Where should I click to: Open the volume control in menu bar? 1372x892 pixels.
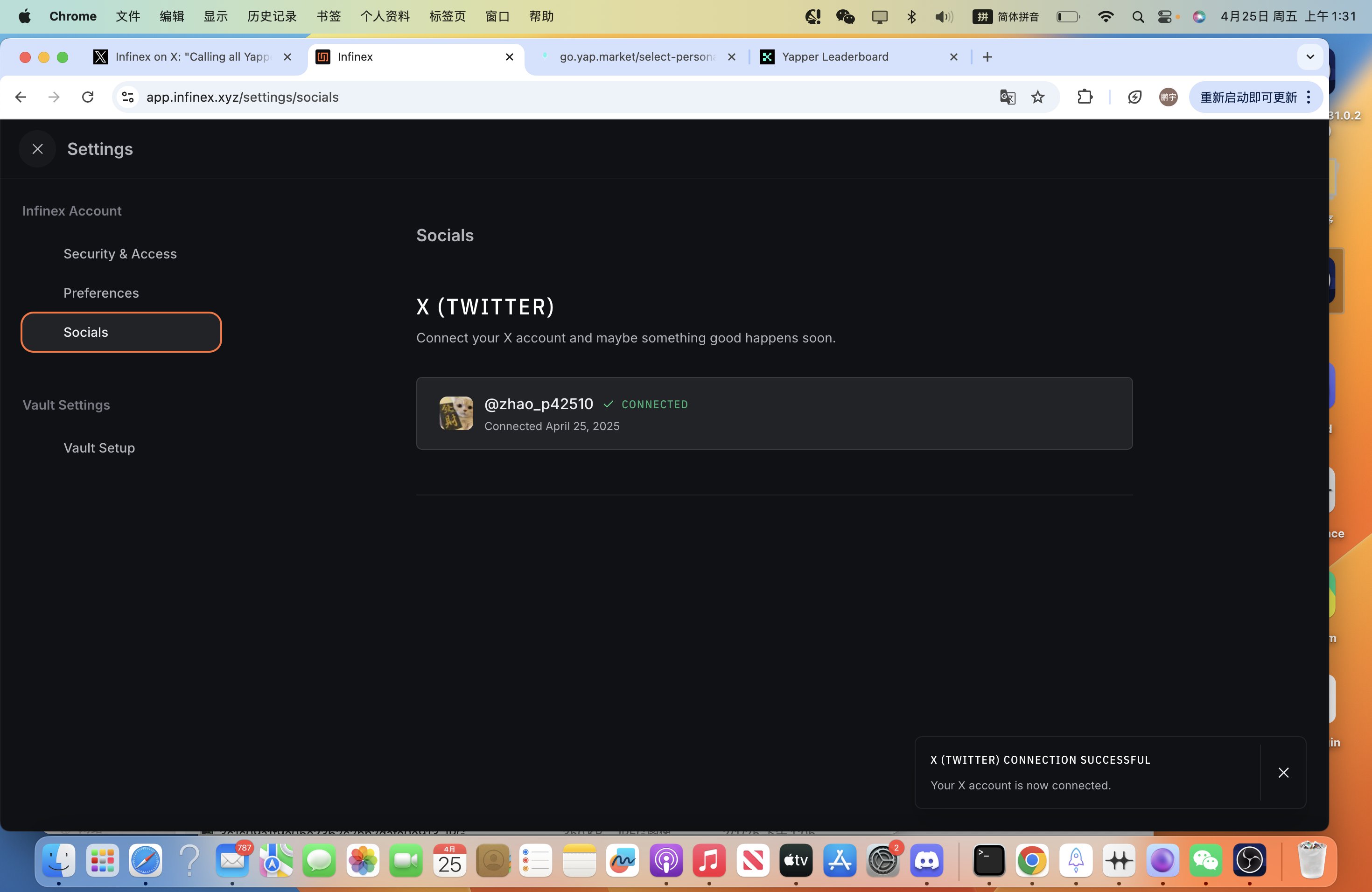[x=944, y=17]
